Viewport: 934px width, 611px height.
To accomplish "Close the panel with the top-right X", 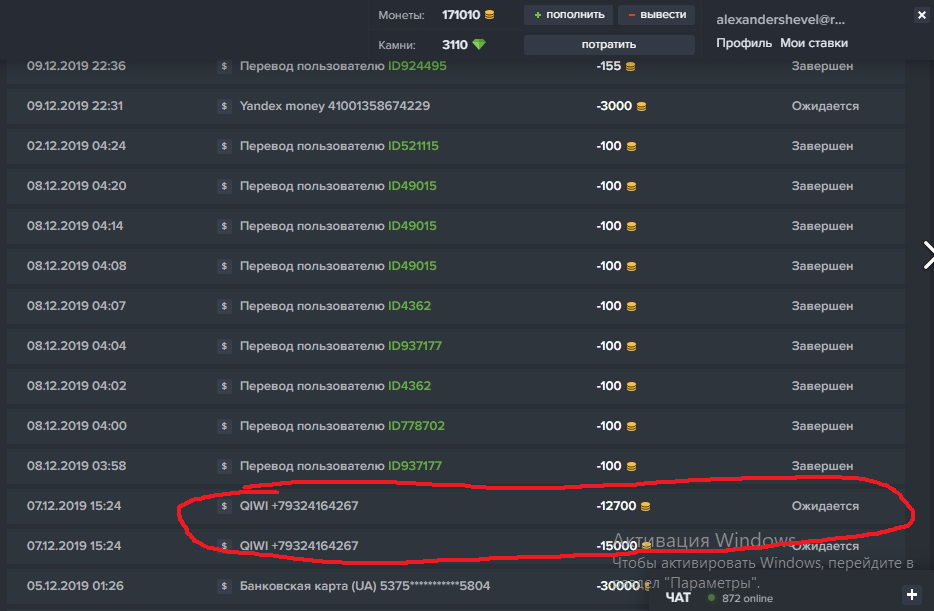I will pos(921,15).
